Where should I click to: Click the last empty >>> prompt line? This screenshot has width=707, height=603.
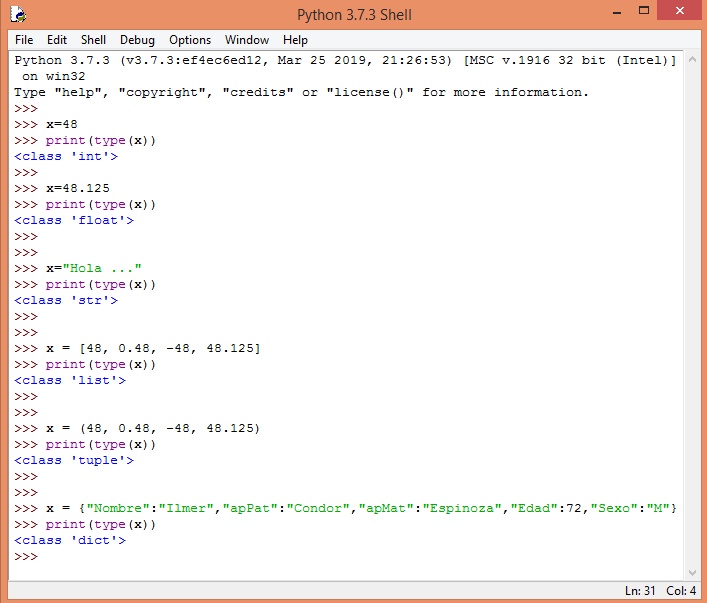tap(26, 557)
